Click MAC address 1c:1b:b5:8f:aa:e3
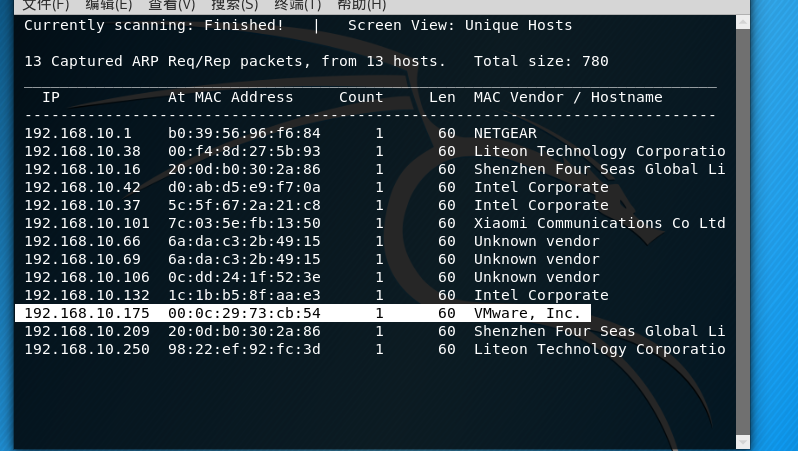Image resolution: width=798 pixels, height=451 pixels. coord(244,295)
